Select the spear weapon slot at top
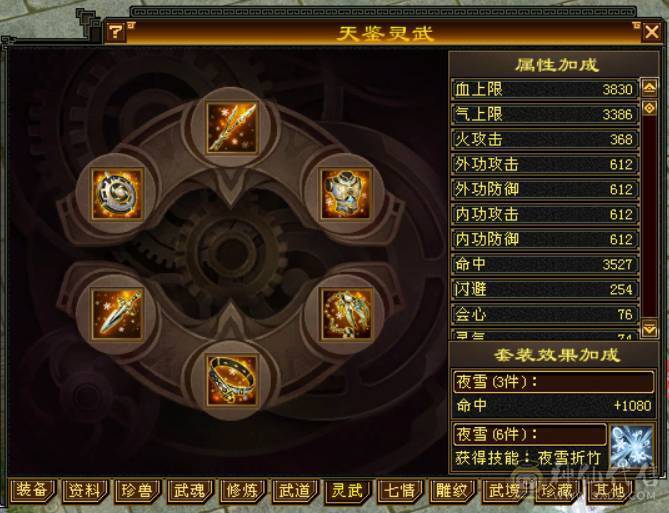 tap(232, 128)
